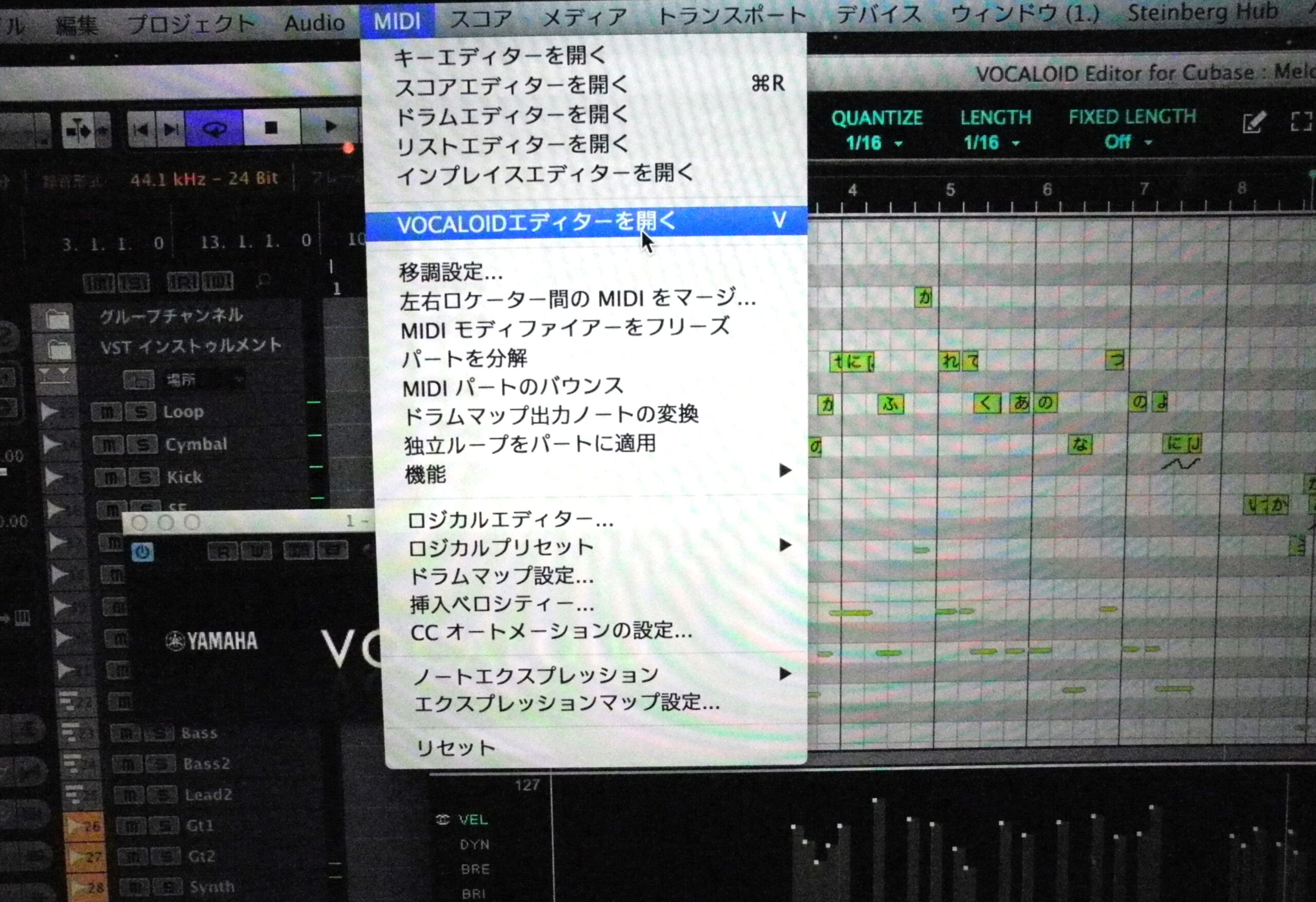Click the VST Instrument folder icon
The image size is (1316, 902).
coord(59,350)
